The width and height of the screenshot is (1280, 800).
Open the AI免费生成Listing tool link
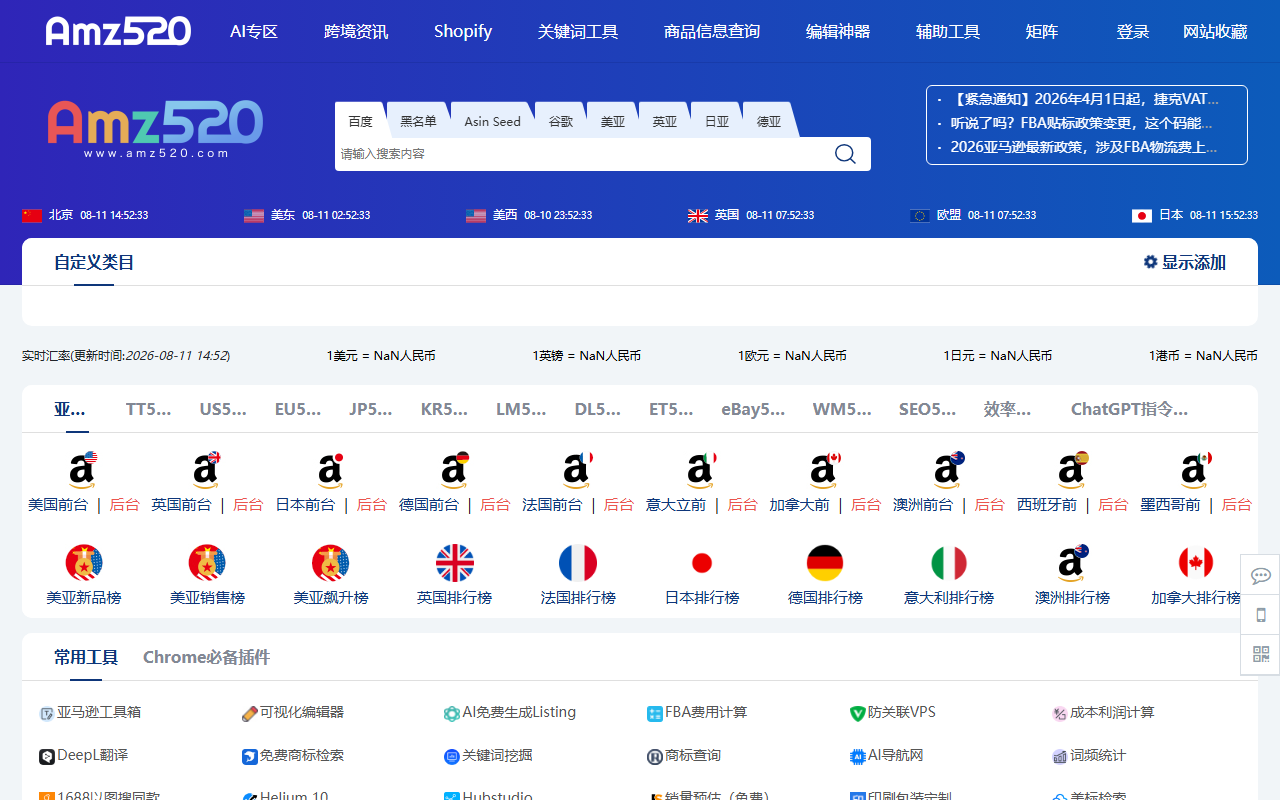coord(510,712)
